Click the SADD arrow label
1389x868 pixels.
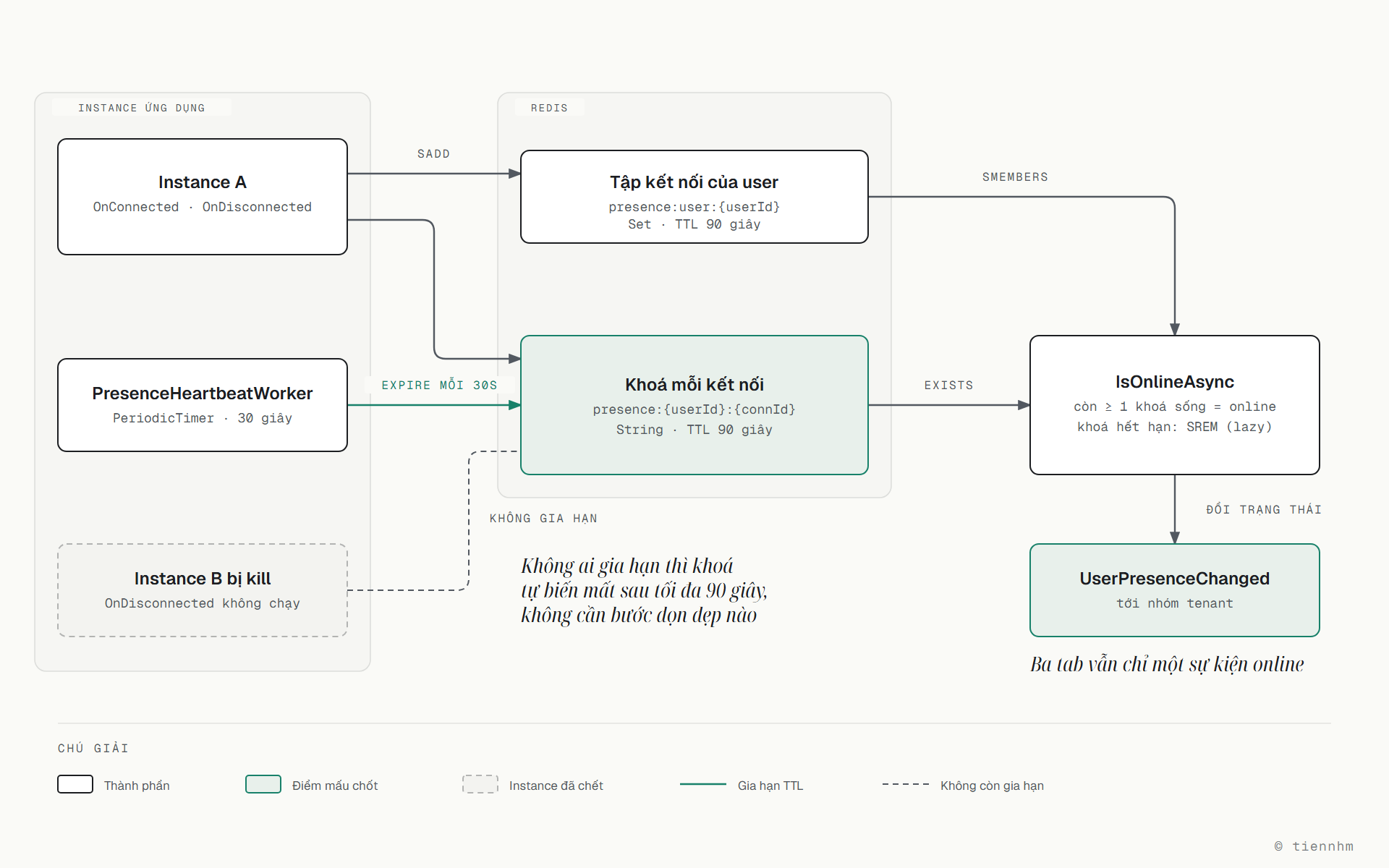[433, 154]
